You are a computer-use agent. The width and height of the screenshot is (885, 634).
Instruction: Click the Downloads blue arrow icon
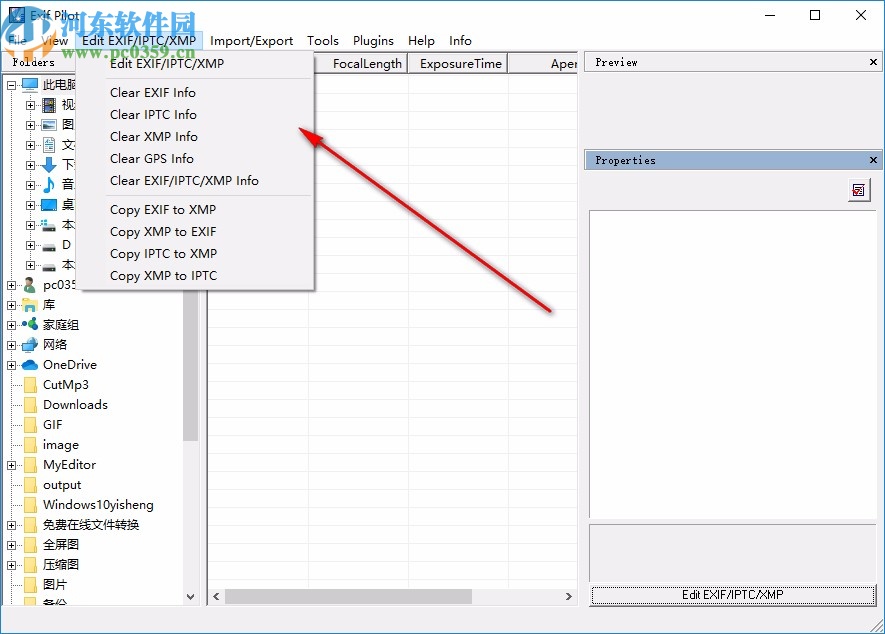coord(47,164)
